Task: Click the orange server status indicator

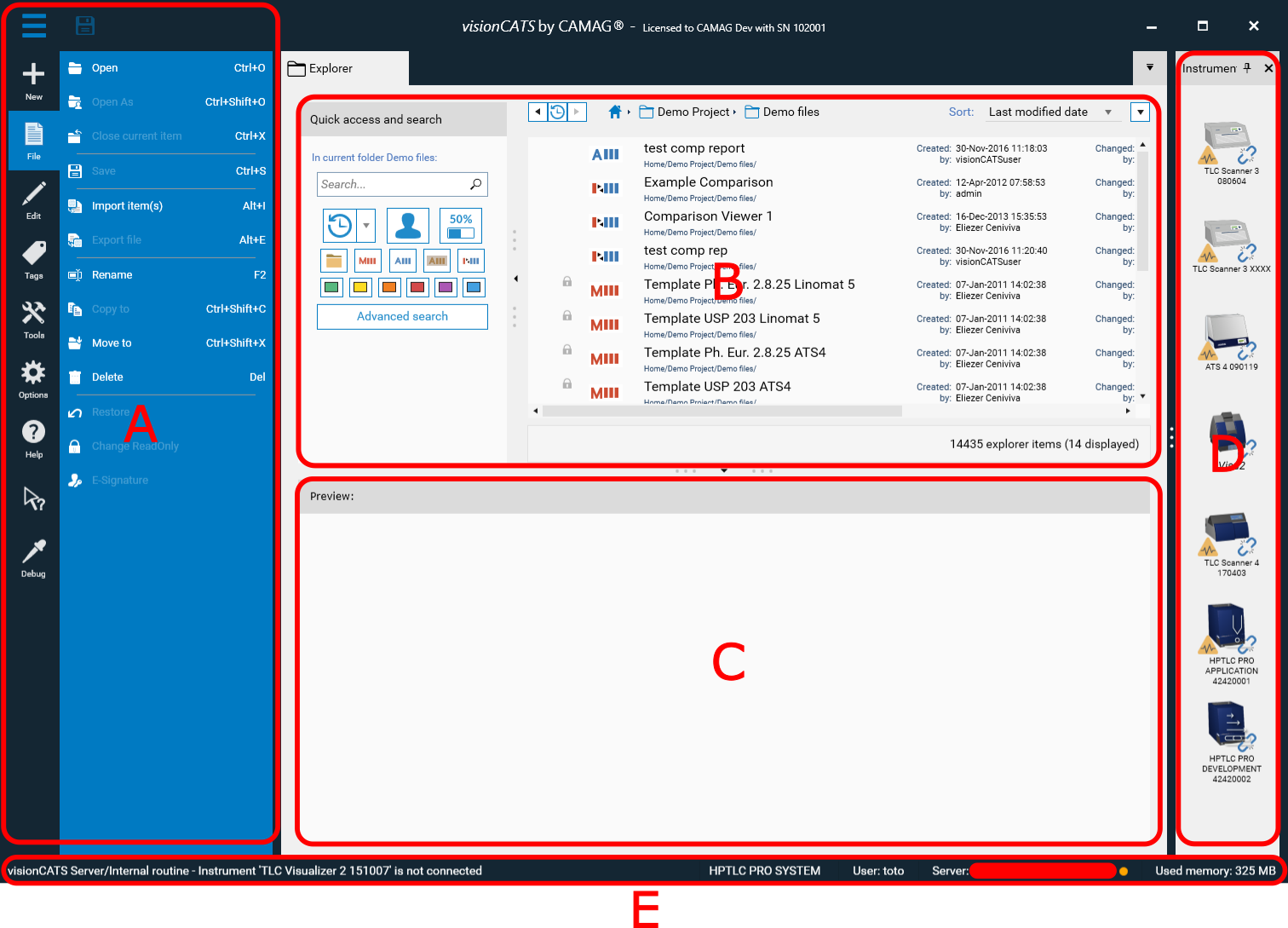Action: click(x=1124, y=871)
